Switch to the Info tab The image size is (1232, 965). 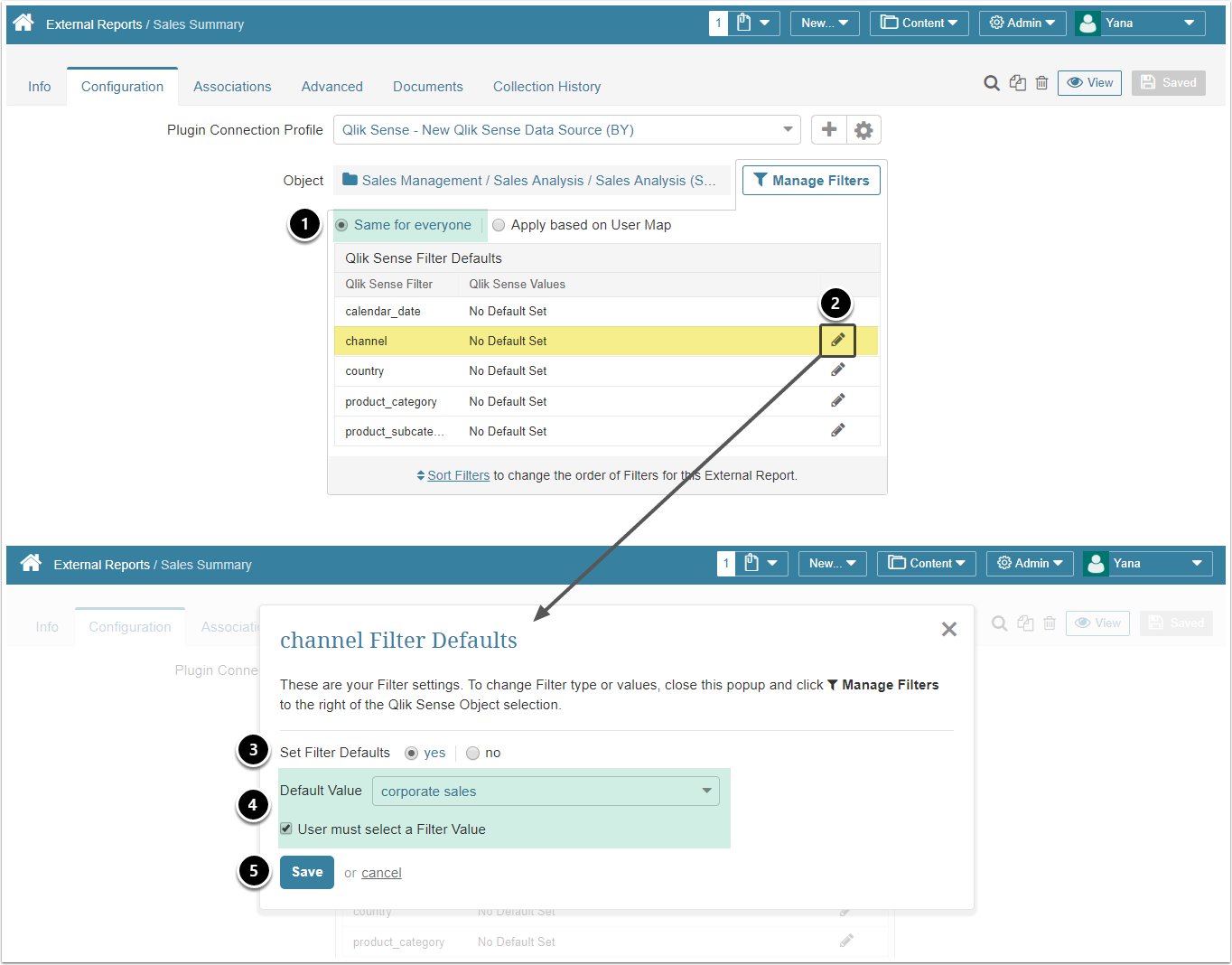click(40, 87)
